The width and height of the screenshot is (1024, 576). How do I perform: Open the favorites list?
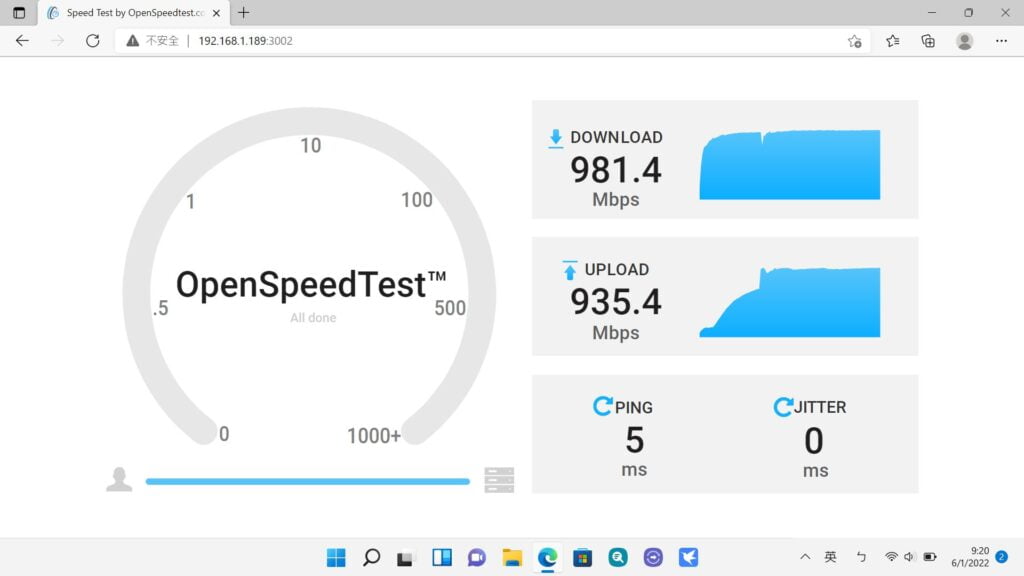point(892,41)
